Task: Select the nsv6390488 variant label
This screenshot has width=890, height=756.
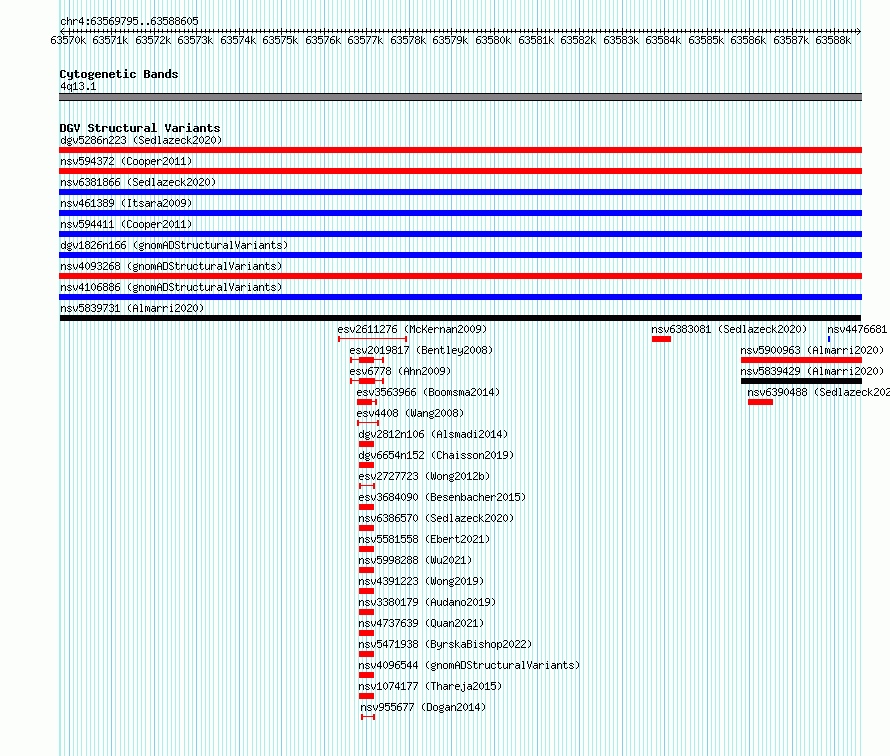Action: (818, 392)
